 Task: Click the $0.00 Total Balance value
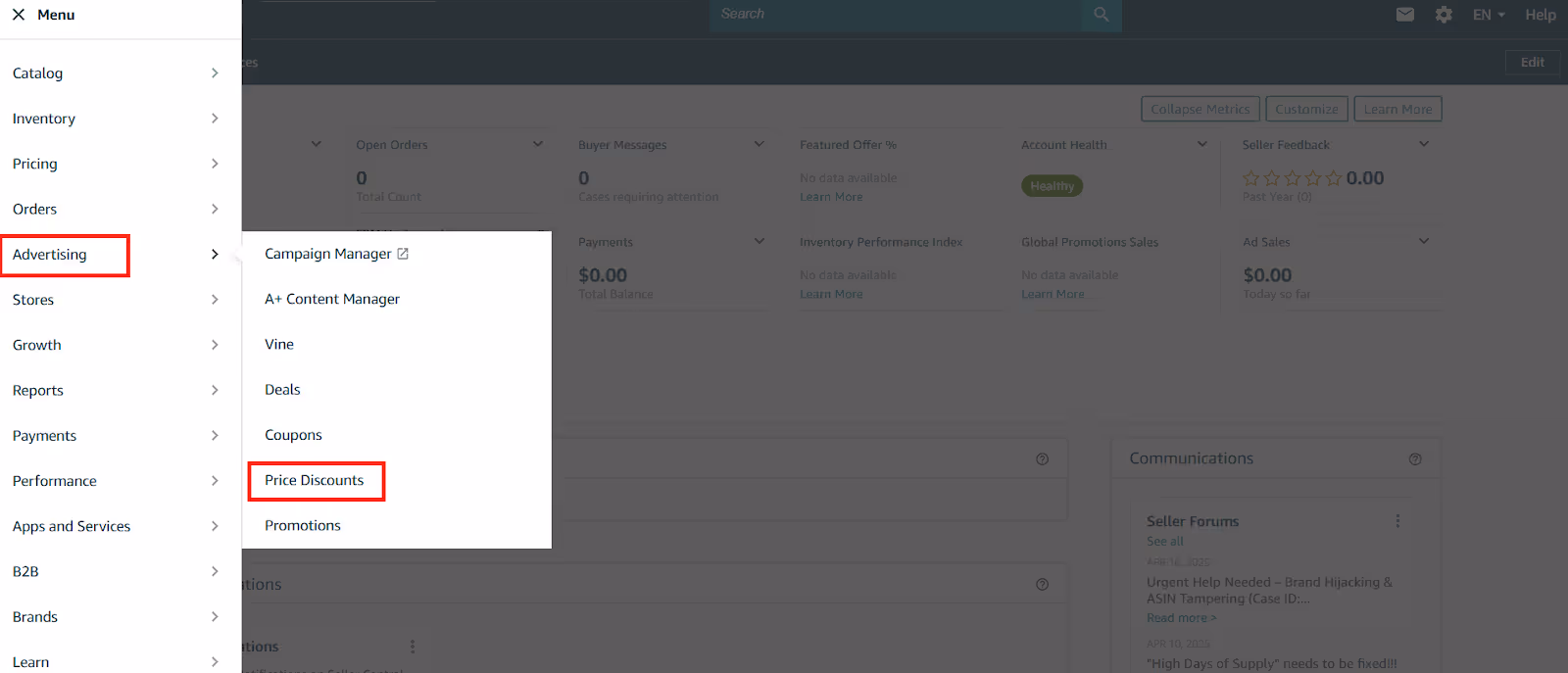pyautogui.click(x=603, y=275)
